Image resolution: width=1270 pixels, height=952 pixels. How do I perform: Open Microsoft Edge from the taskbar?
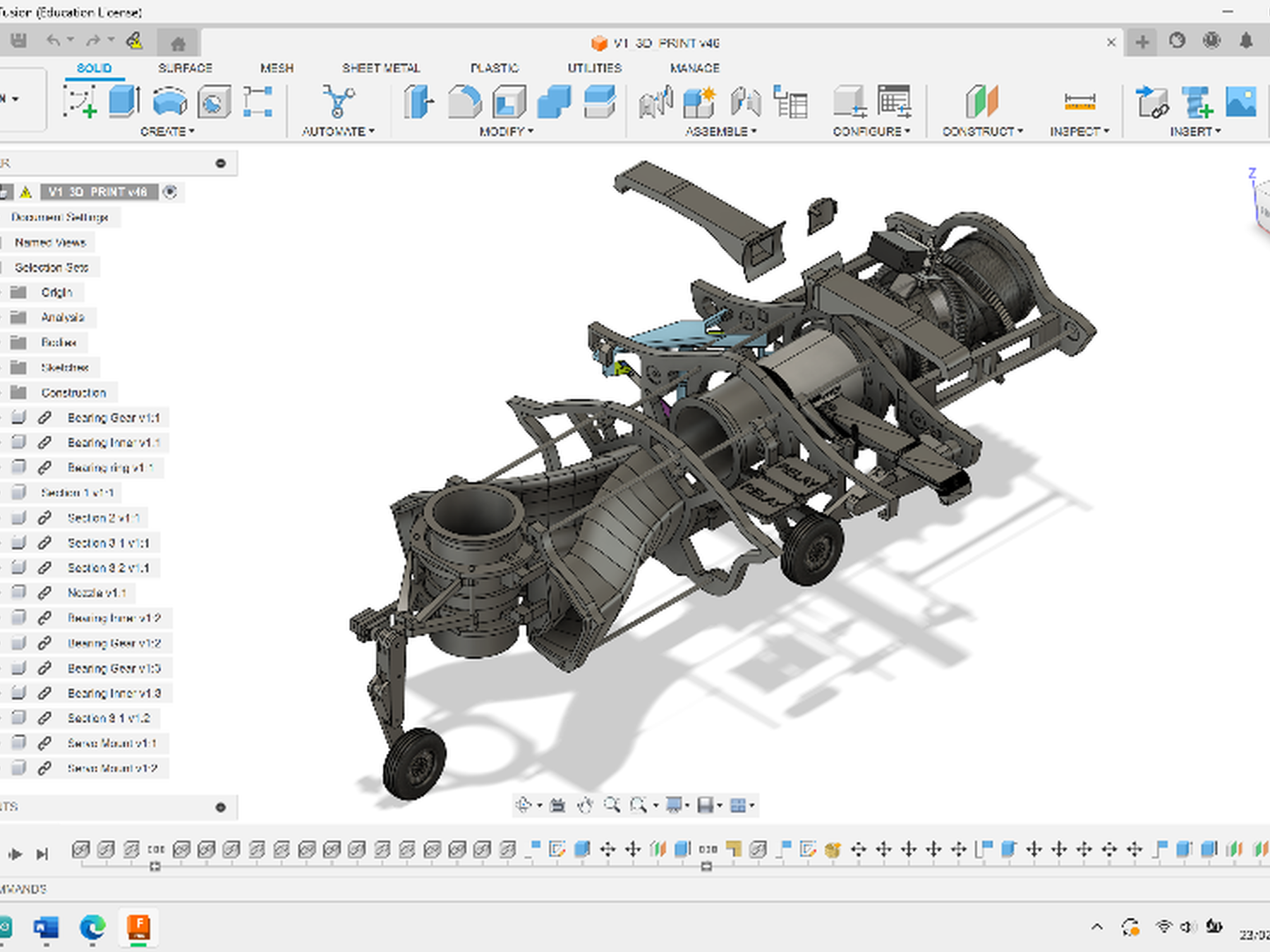pos(92,927)
